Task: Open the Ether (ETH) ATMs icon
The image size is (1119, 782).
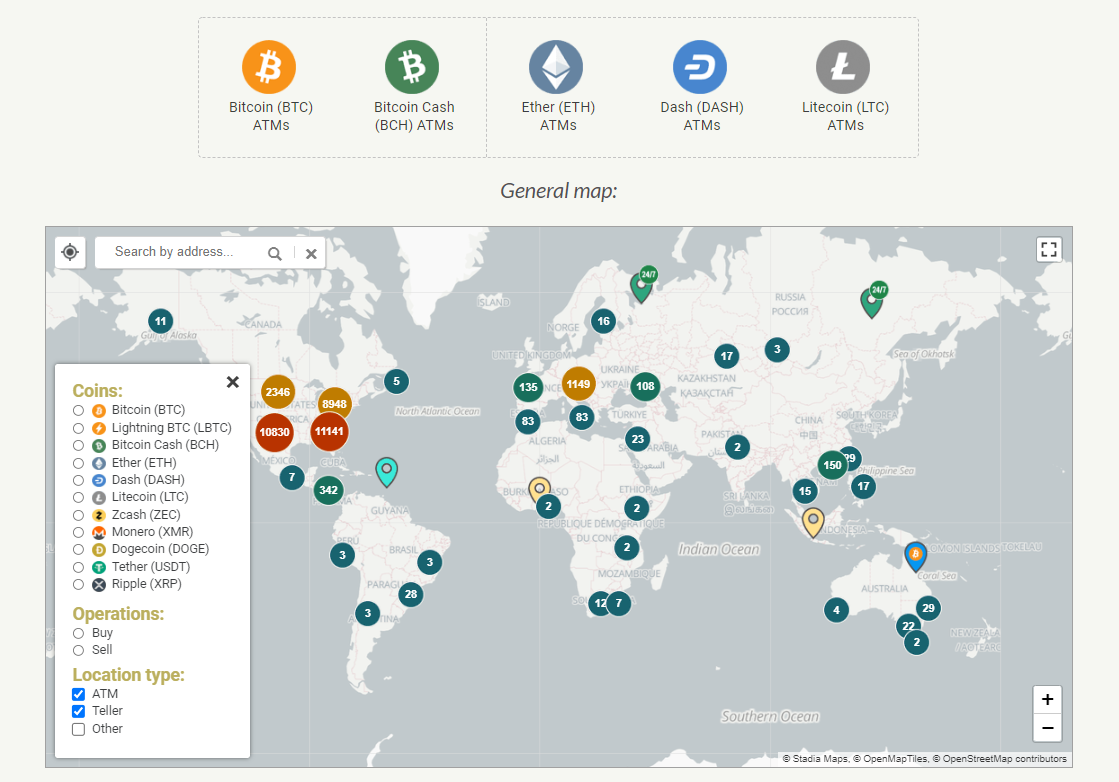Action: [556, 67]
